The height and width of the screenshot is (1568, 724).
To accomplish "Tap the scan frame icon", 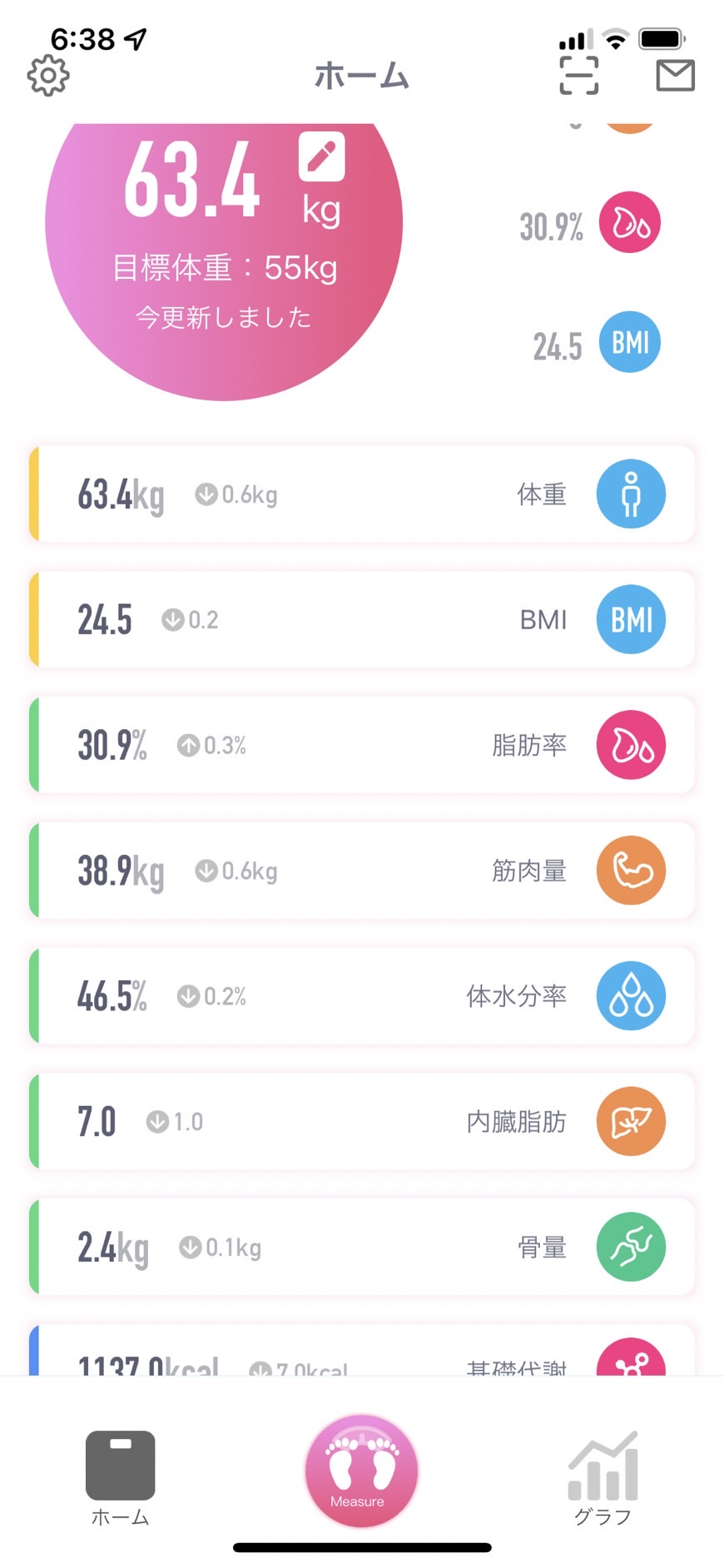I will (x=578, y=75).
